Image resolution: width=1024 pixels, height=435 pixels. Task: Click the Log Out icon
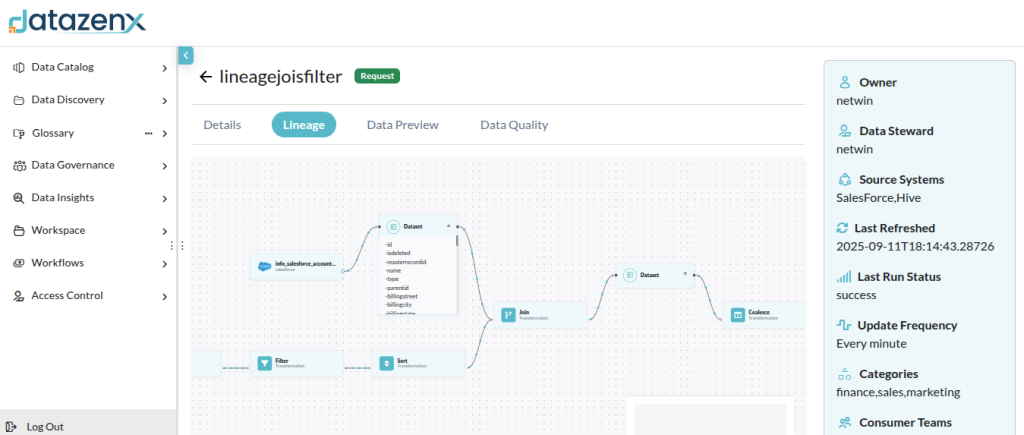tap(12, 426)
